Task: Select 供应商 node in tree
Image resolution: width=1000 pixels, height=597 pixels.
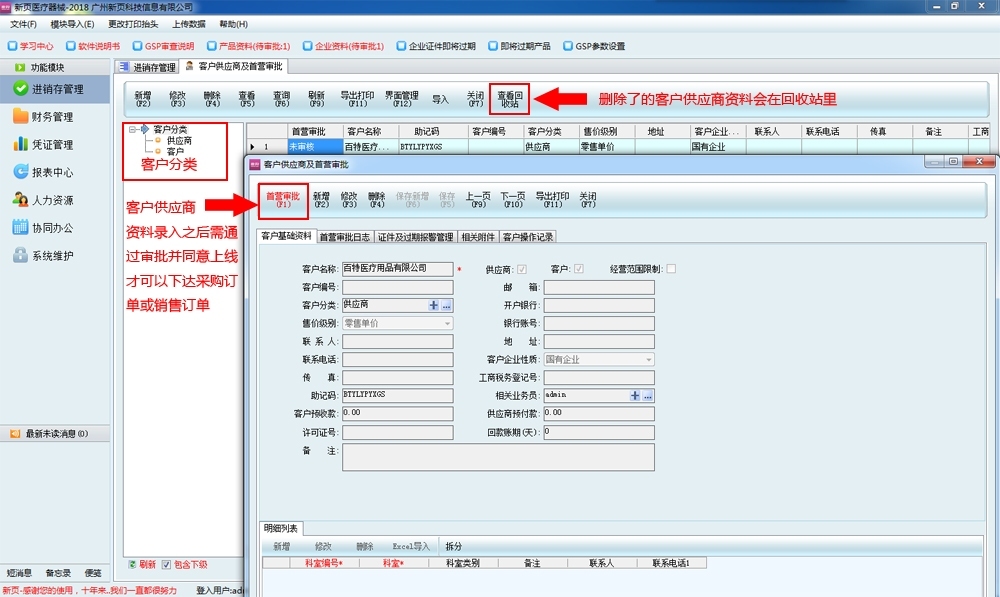Action: 179,140
